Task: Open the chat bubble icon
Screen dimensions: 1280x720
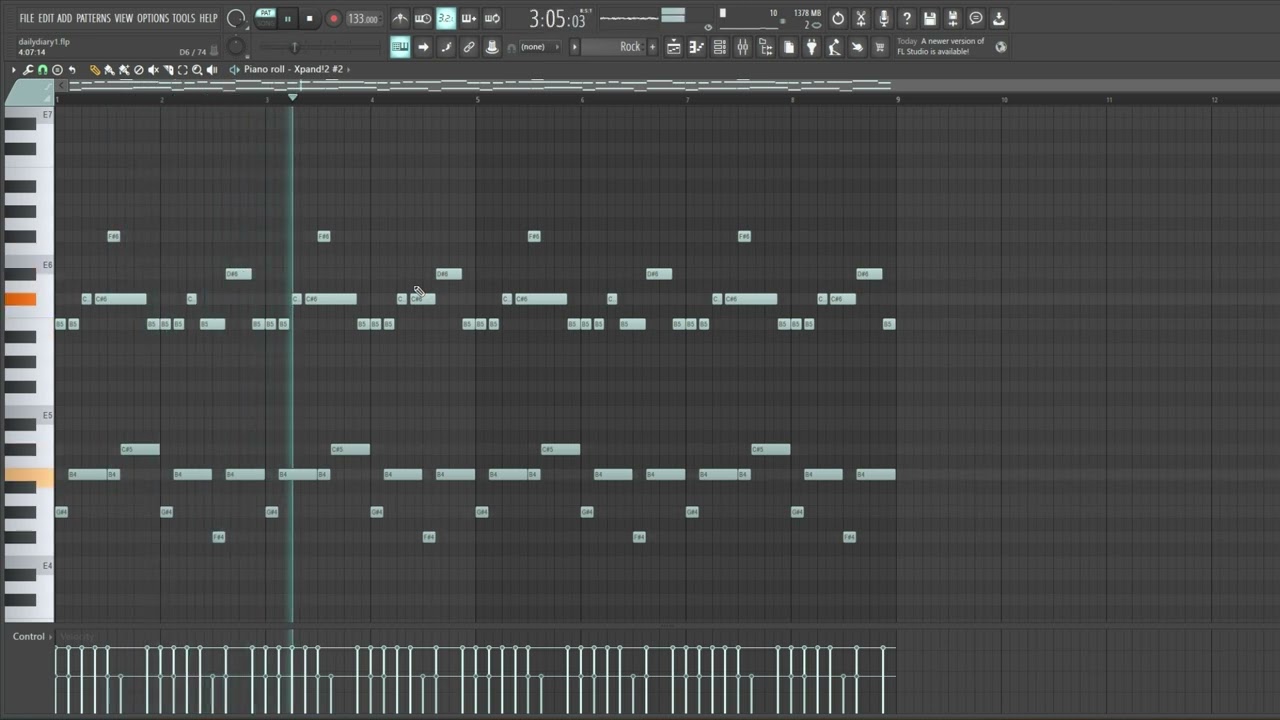Action: 976,18
